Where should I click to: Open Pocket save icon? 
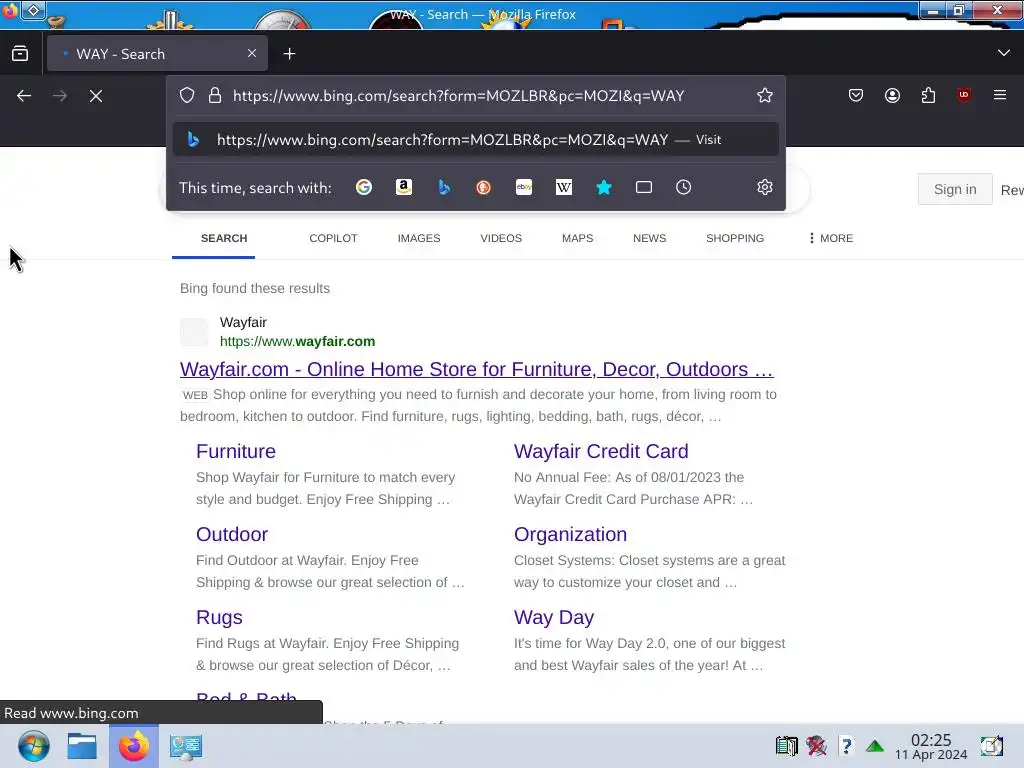(x=856, y=95)
